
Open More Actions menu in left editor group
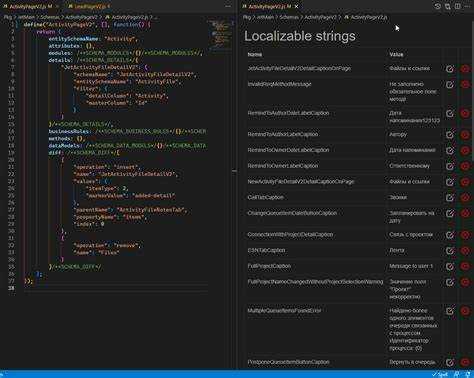(228, 6)
